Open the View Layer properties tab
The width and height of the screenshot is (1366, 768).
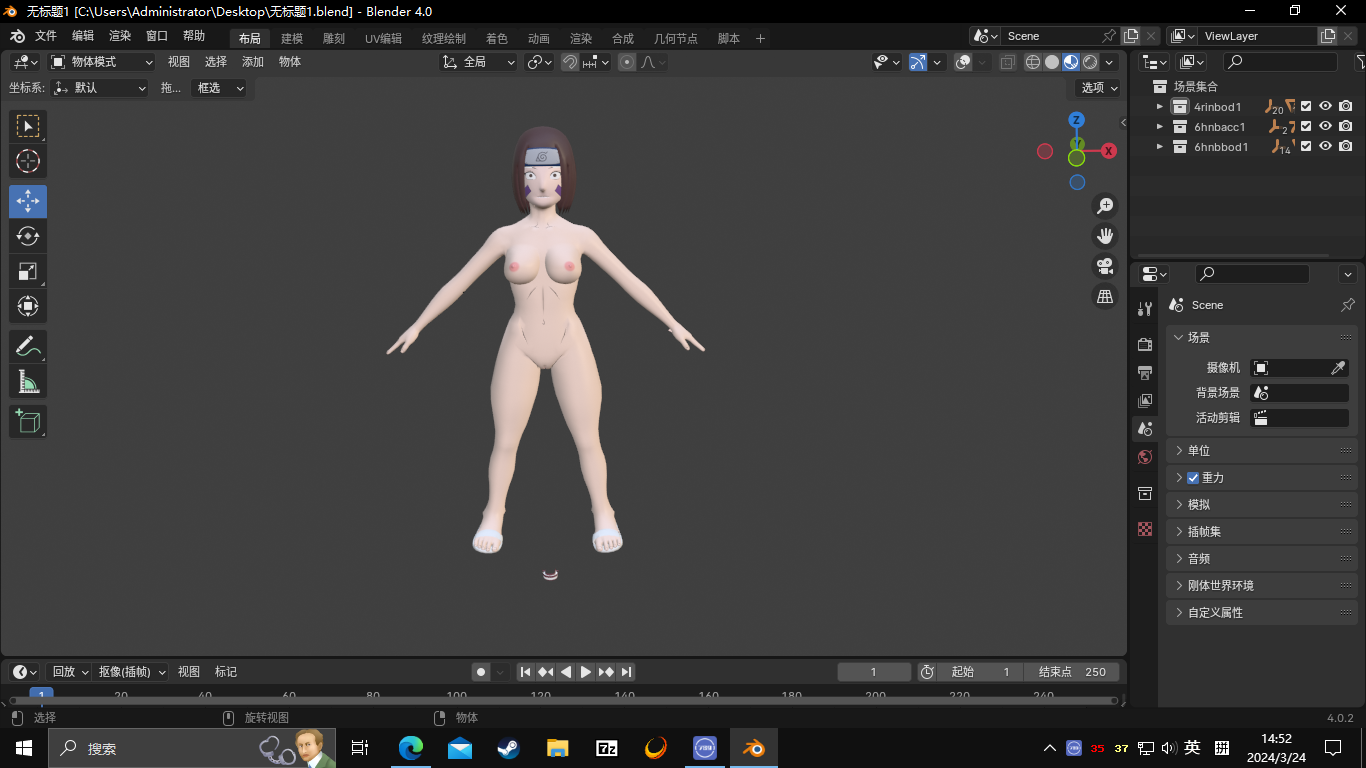point(1145,400)
